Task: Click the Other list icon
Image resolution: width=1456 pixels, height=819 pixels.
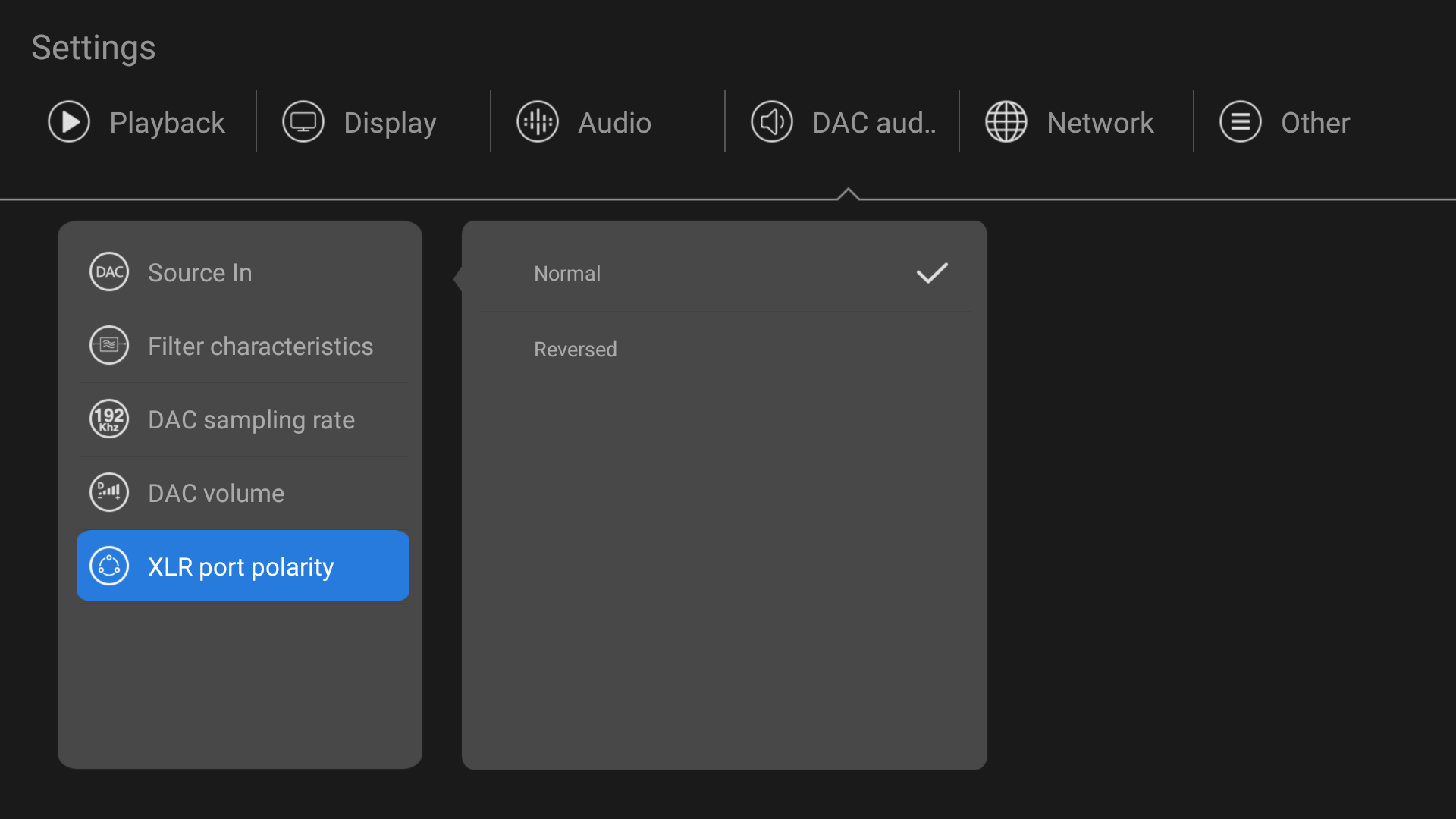Action: pos(1241,122)
